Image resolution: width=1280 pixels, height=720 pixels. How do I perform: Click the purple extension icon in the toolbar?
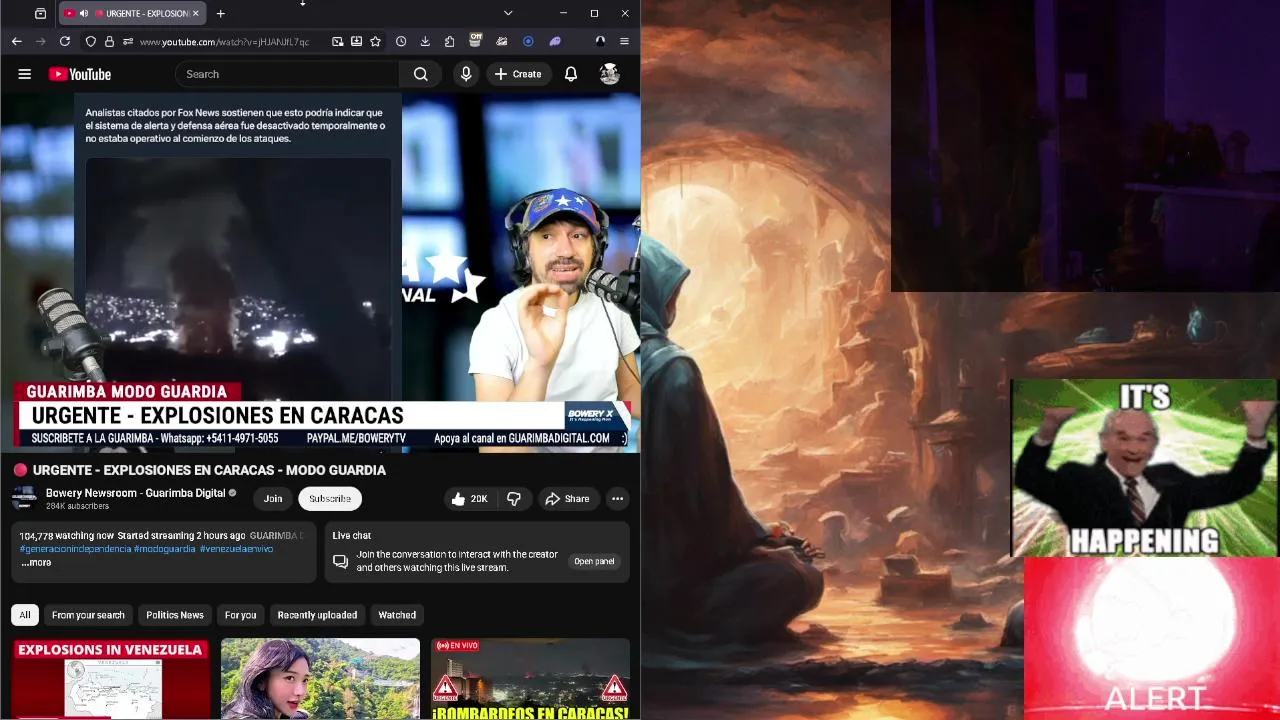555,41
